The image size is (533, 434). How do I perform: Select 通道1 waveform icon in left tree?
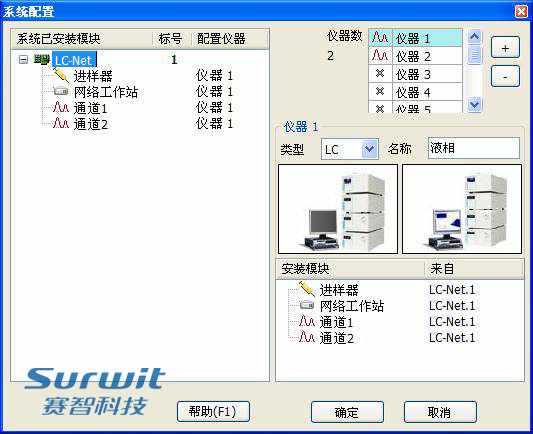[61, 107]
